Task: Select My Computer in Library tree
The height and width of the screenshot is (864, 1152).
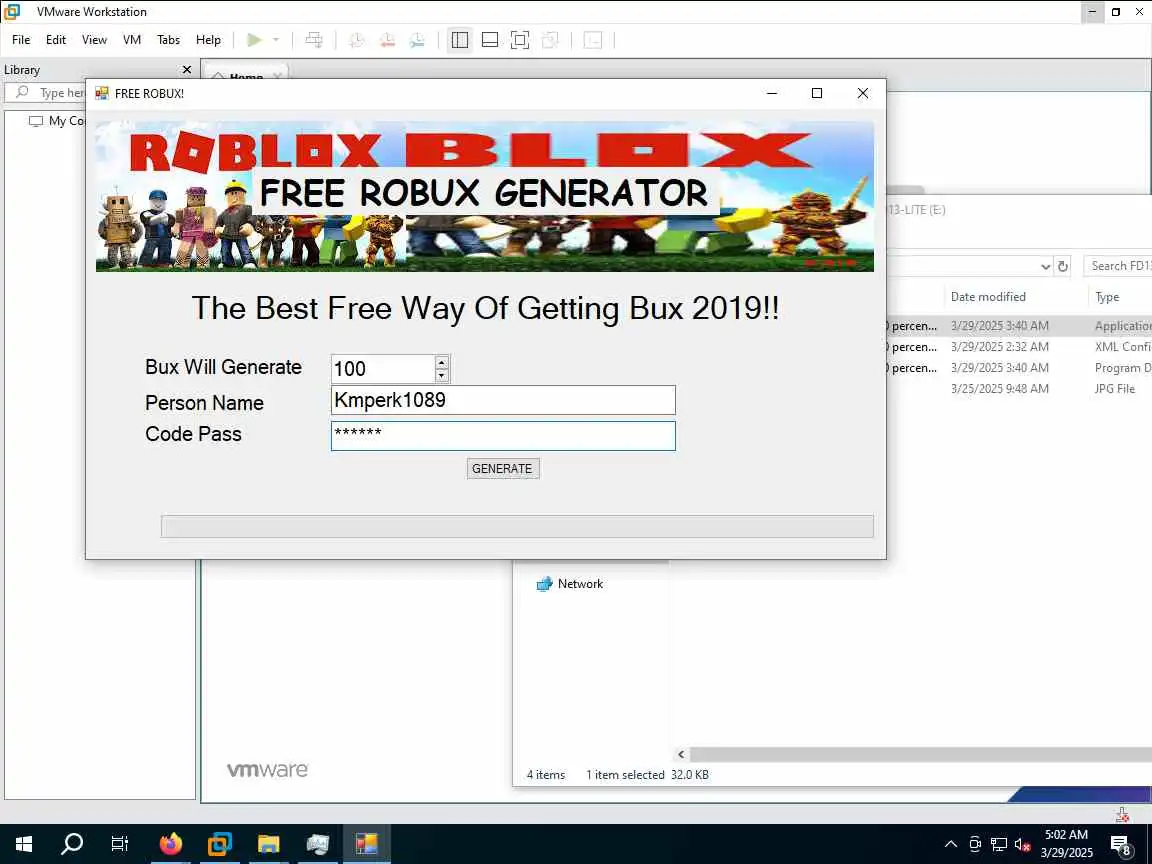Action: click(57, 121)
